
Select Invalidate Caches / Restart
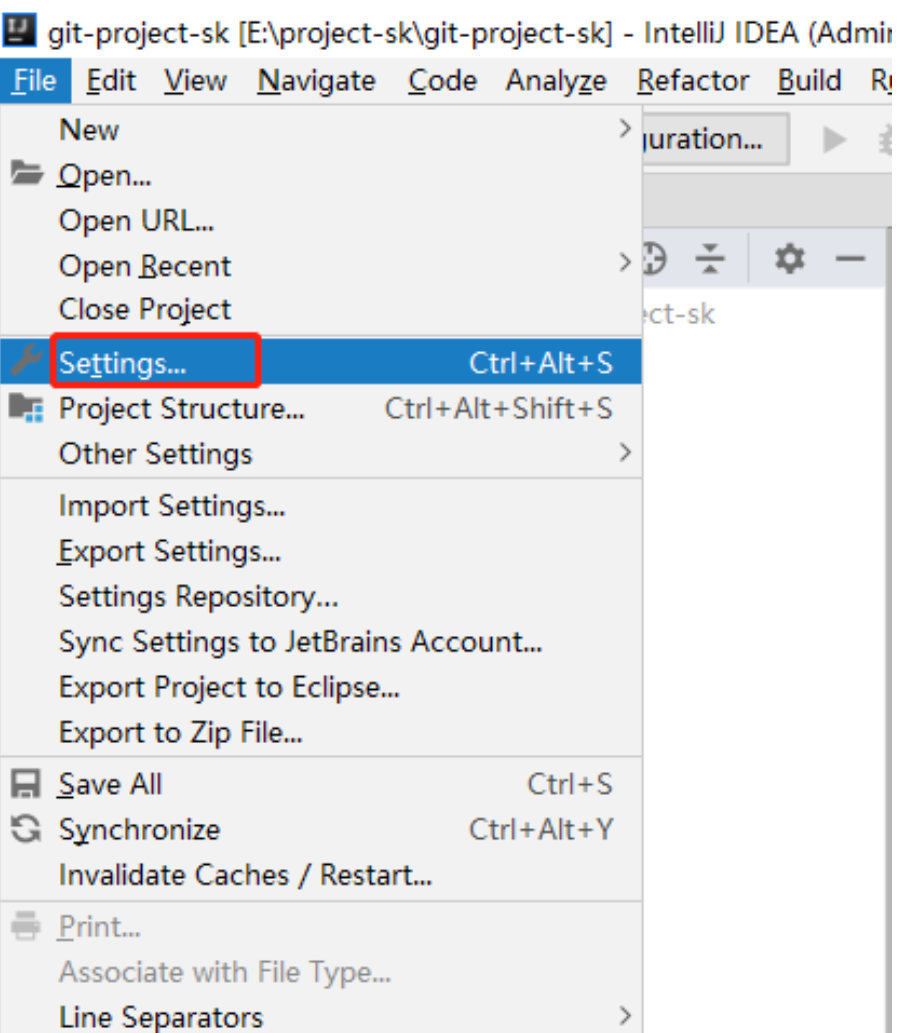click(x=245, y=875)
